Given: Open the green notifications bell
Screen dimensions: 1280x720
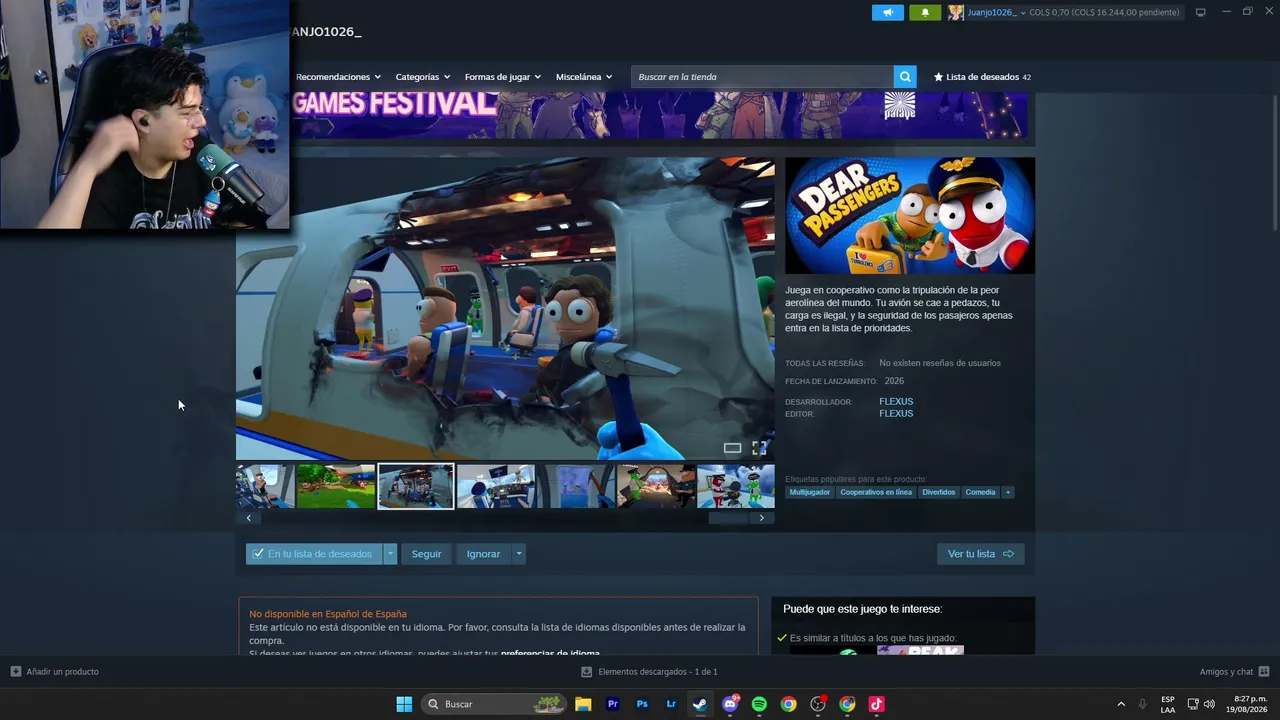Looking at the screenshot, I should (925, 13).
